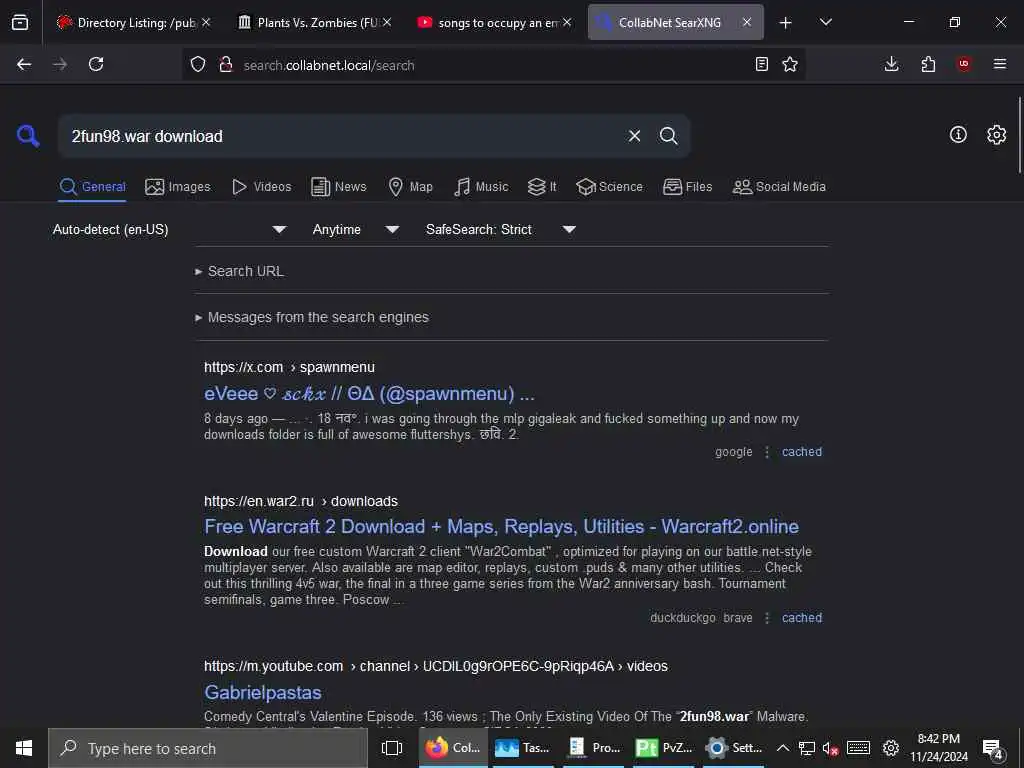
Task: Close the songs to occupy tab
Action: click(x=566, y=22)
